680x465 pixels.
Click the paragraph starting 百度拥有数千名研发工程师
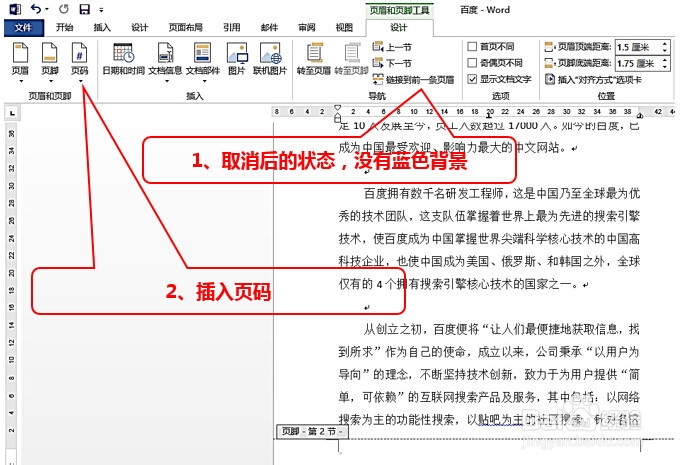pyautogui.click(x=489, y=239)
